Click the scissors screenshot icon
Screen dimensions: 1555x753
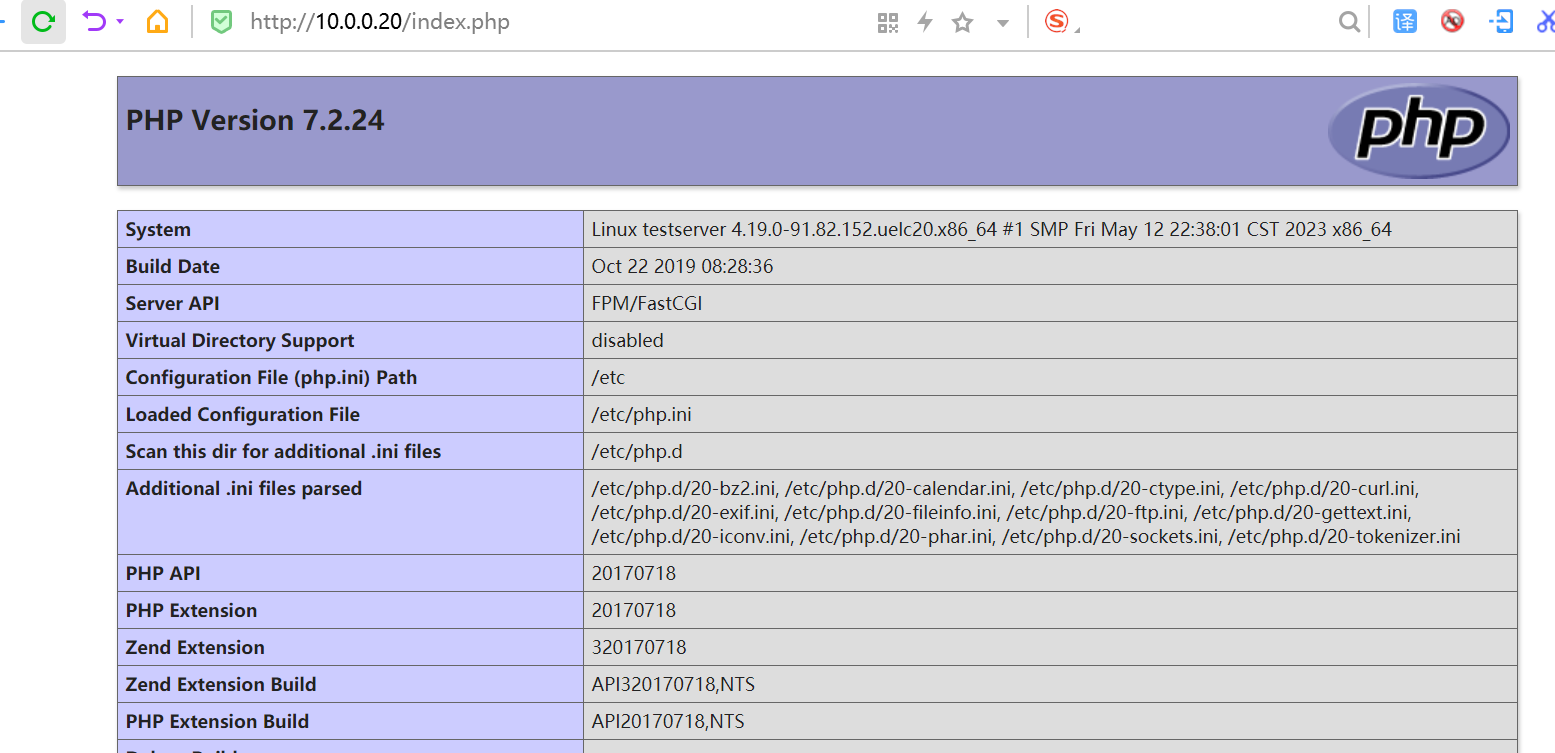1545,21
